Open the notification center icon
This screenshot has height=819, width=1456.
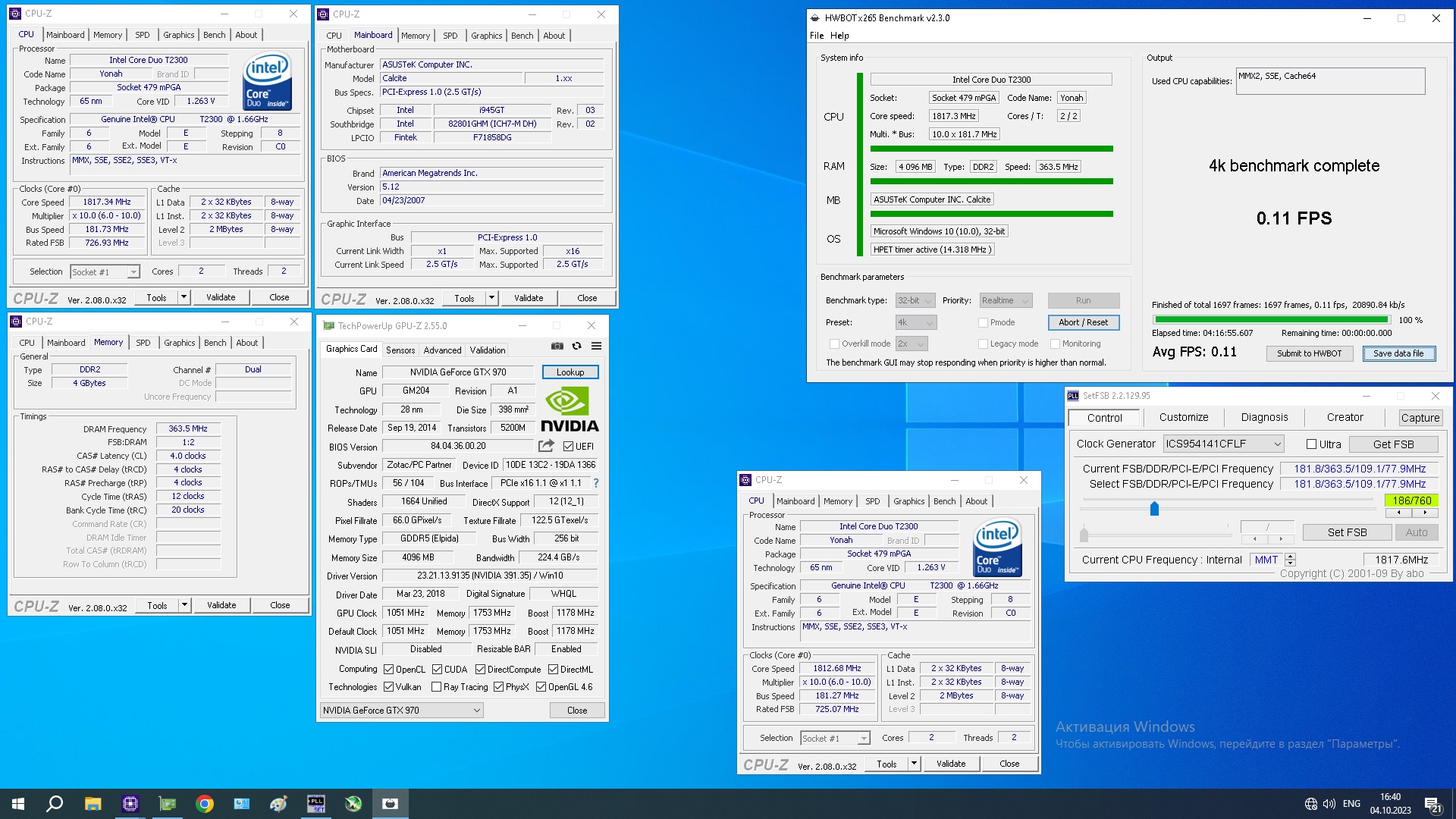[x=1433, y=805]
